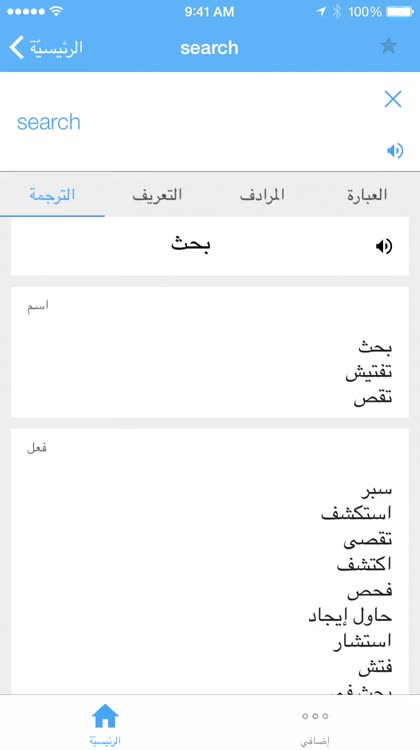Viewport: 420px width, 750px height.
Task: Tap the battery indicator in status bar
Action: click(400, 11)
